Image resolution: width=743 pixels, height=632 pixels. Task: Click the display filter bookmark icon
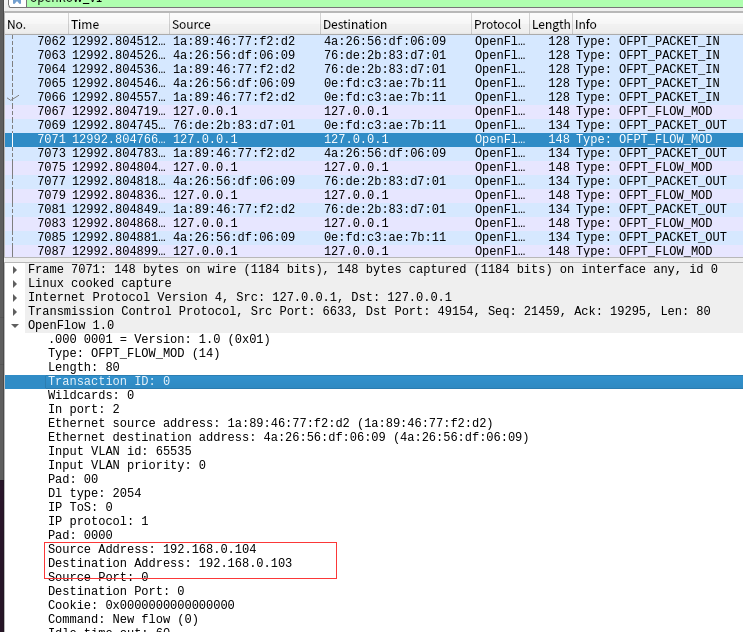point(18,1)
